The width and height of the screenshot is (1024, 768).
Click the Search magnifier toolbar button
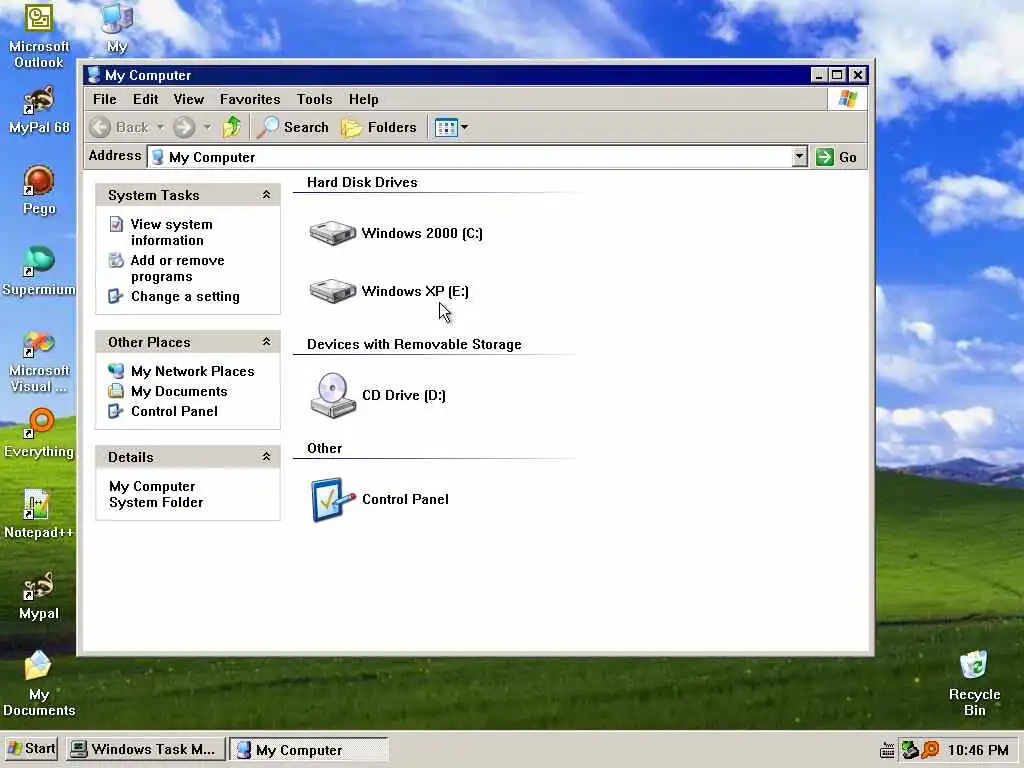293,127
